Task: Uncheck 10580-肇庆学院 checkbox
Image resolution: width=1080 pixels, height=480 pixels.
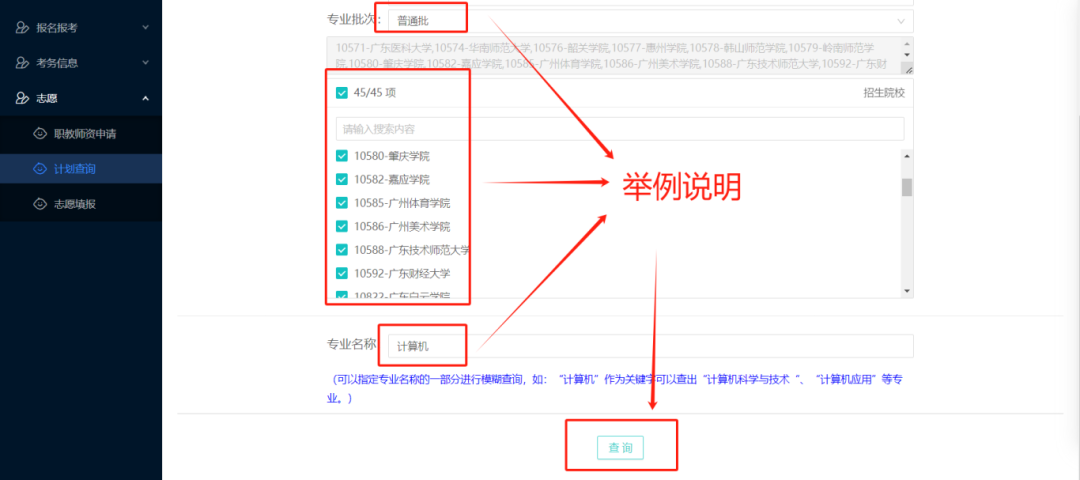Action: [342, 156]
